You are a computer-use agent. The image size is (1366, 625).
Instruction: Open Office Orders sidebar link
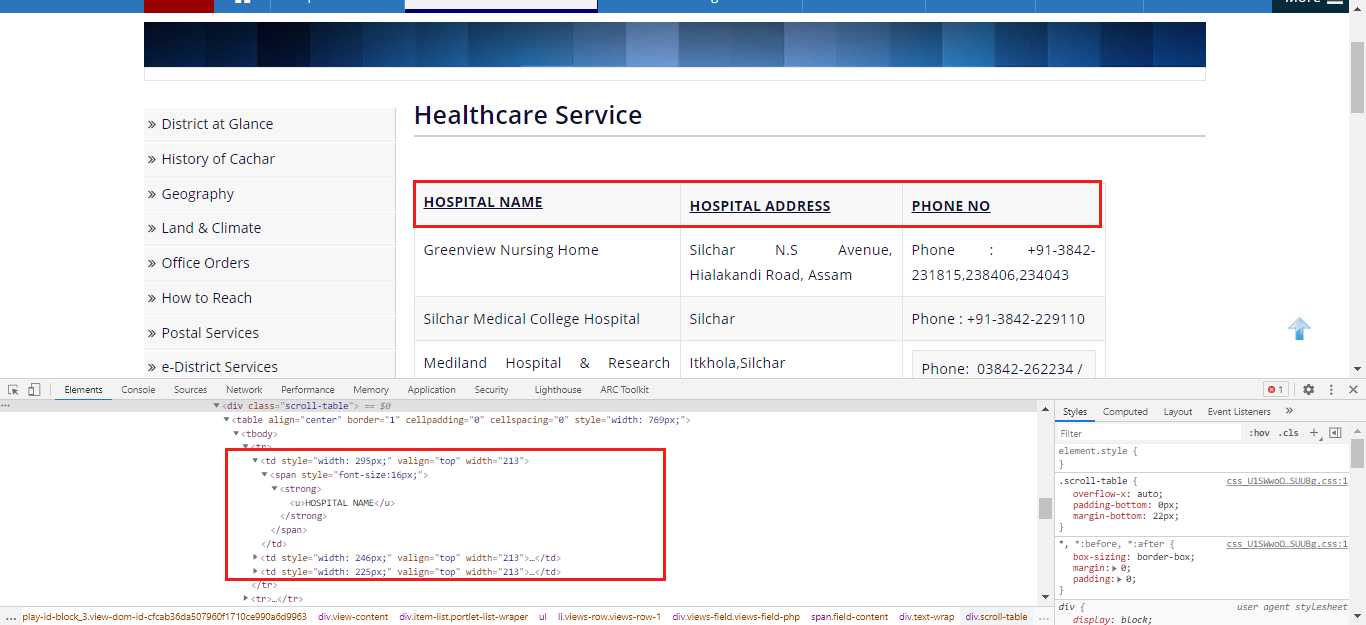pos(206,263)
